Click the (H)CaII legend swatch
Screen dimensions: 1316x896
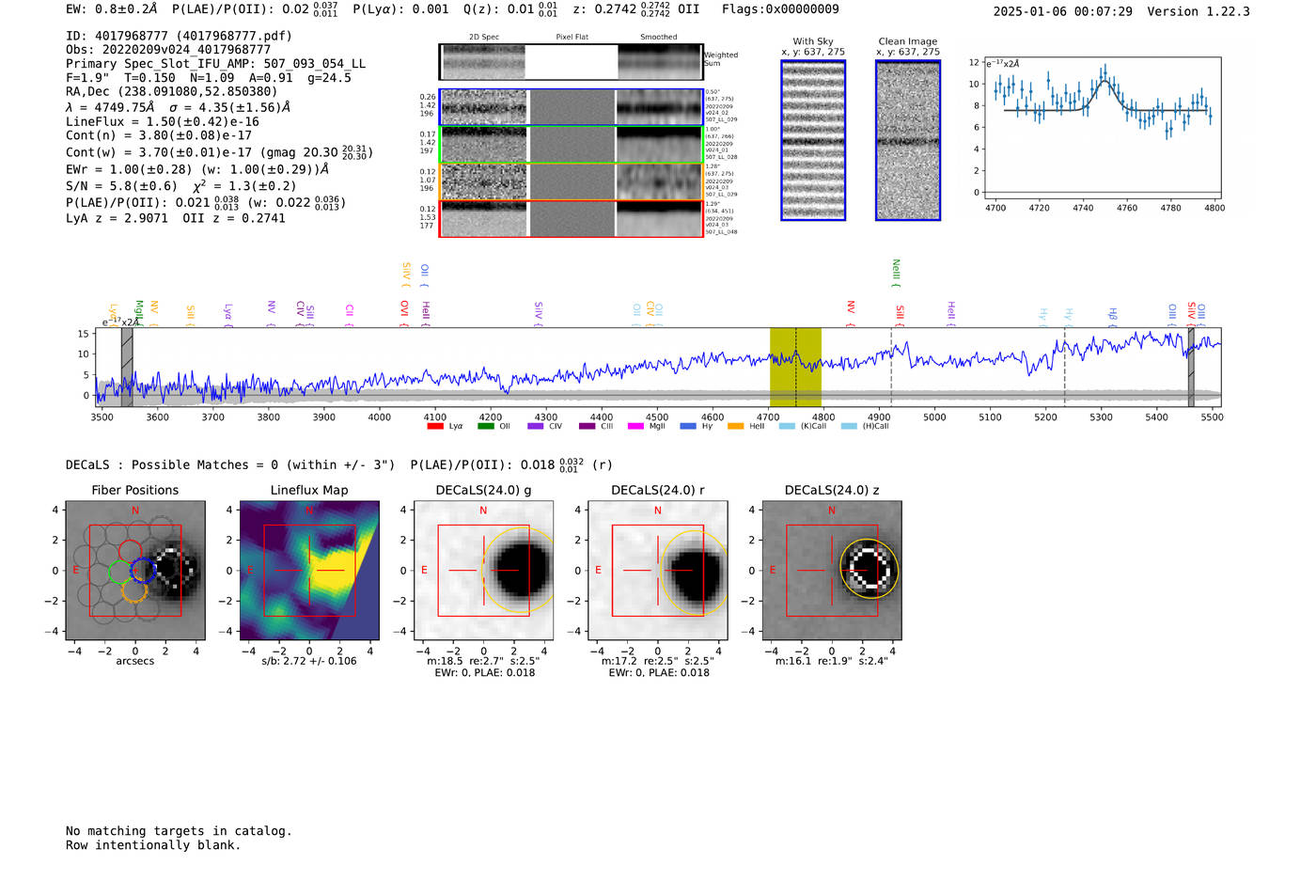(x=849, y=426)
